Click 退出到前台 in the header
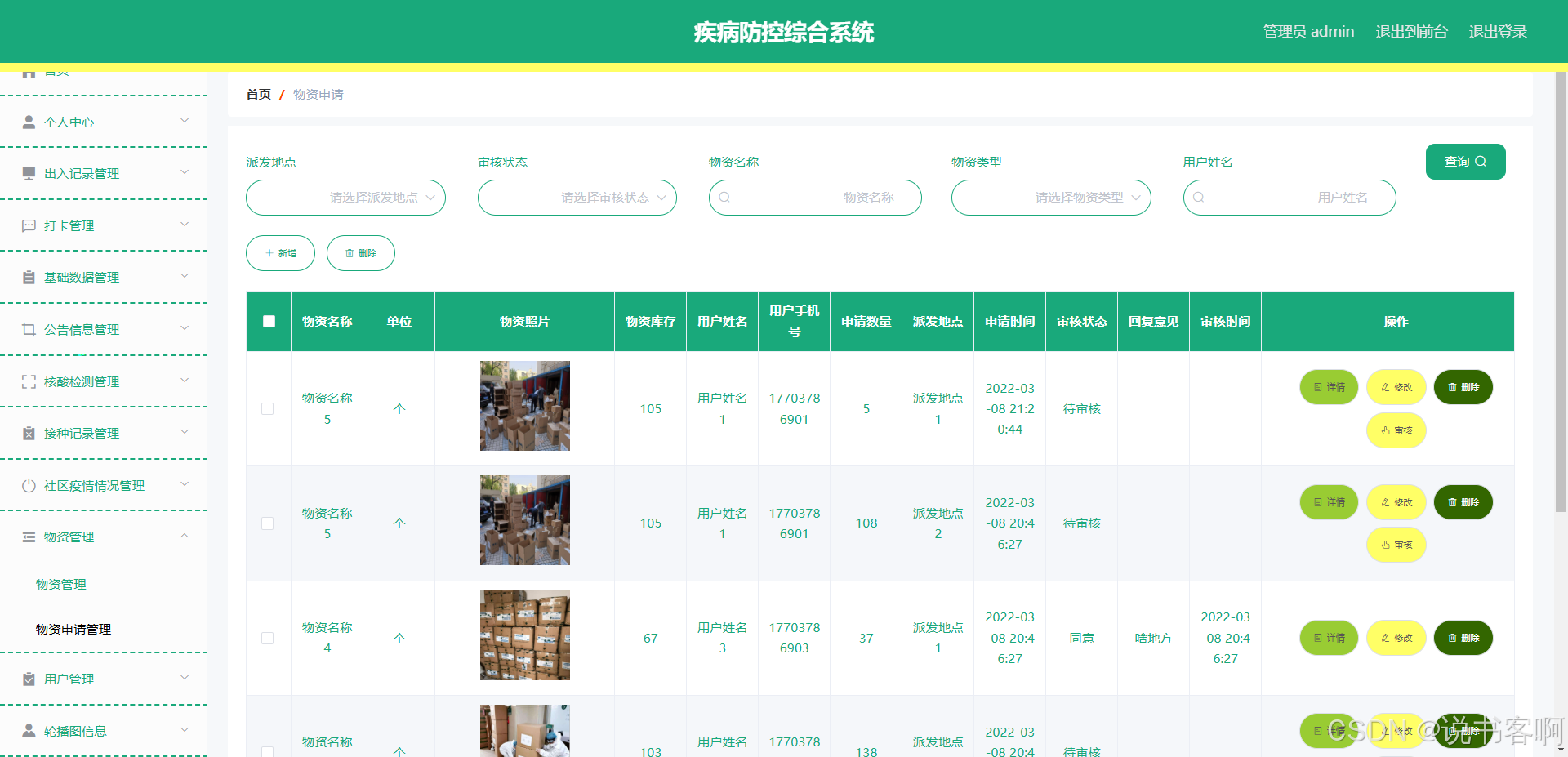Viewport: 1568px width, 757px height. click(1411, 32)
